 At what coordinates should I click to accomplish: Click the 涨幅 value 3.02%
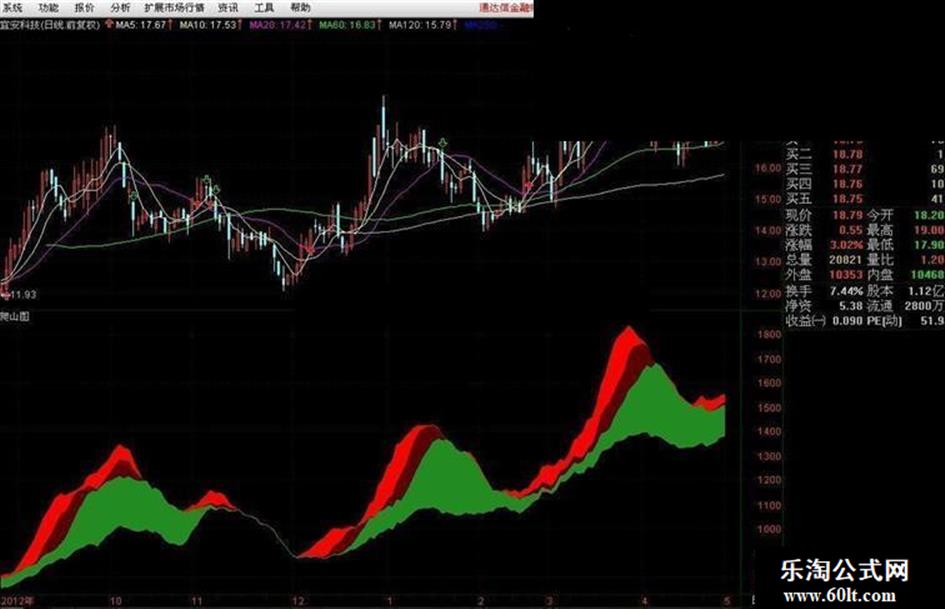(846, 245)
